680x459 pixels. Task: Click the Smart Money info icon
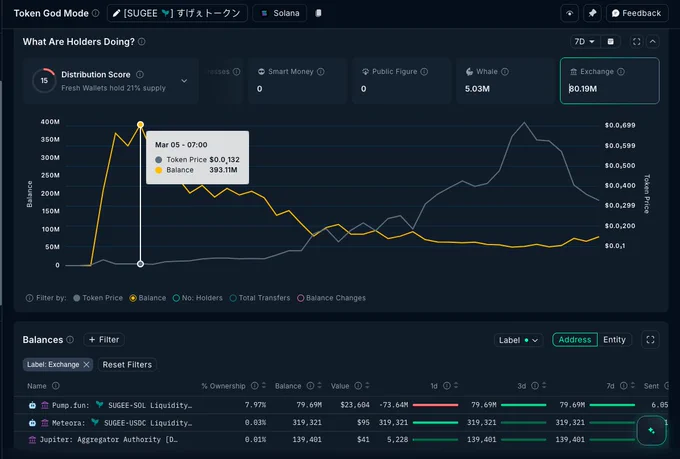(x=320, y=72)
